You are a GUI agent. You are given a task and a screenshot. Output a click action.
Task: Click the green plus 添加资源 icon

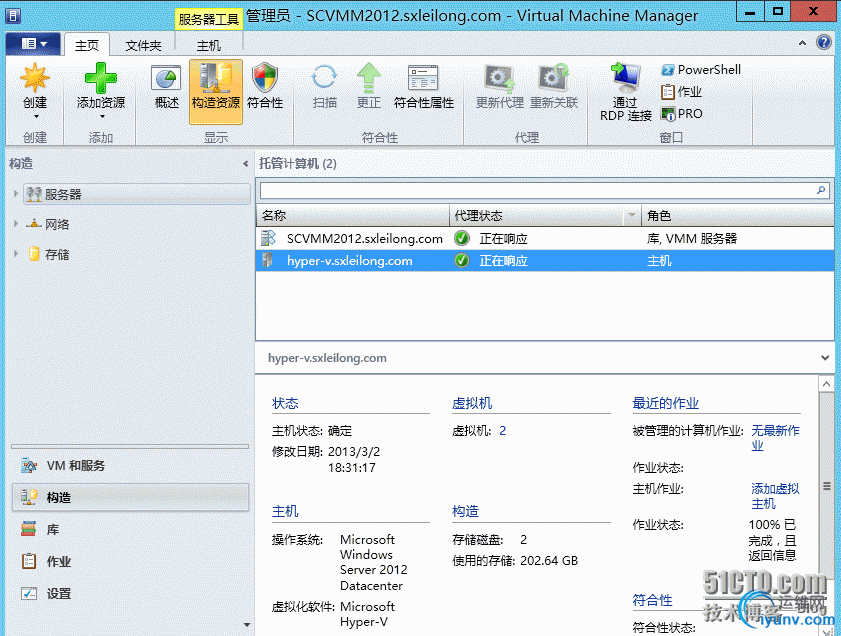(x=101, y=78)
